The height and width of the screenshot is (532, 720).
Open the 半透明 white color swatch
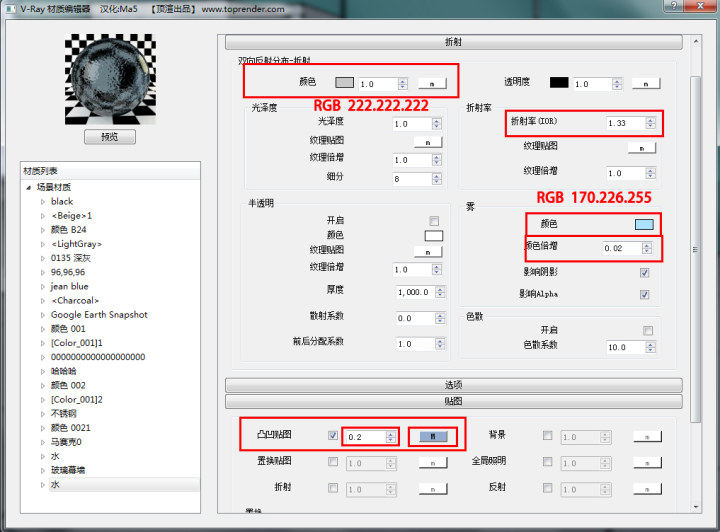pos(433,236)
